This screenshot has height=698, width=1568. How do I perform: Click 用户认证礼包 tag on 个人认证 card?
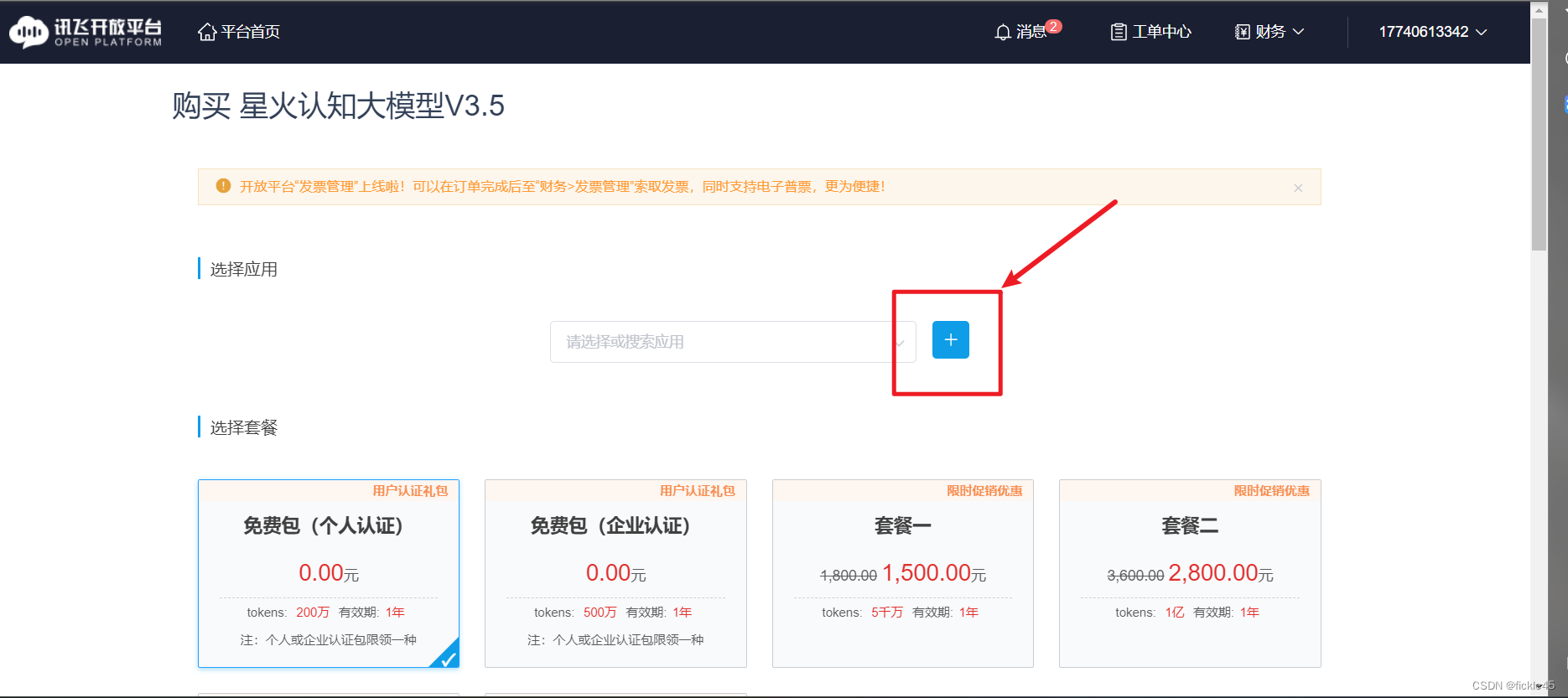point(411,491)
